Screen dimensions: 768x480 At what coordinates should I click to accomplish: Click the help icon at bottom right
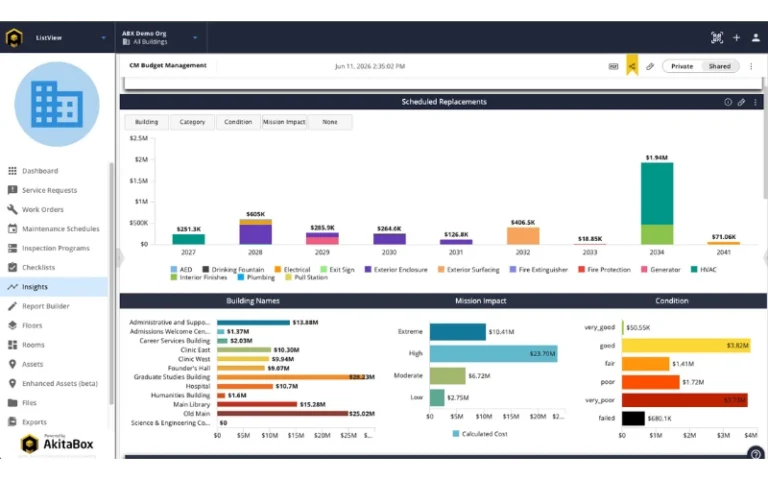tap(755, 454)
